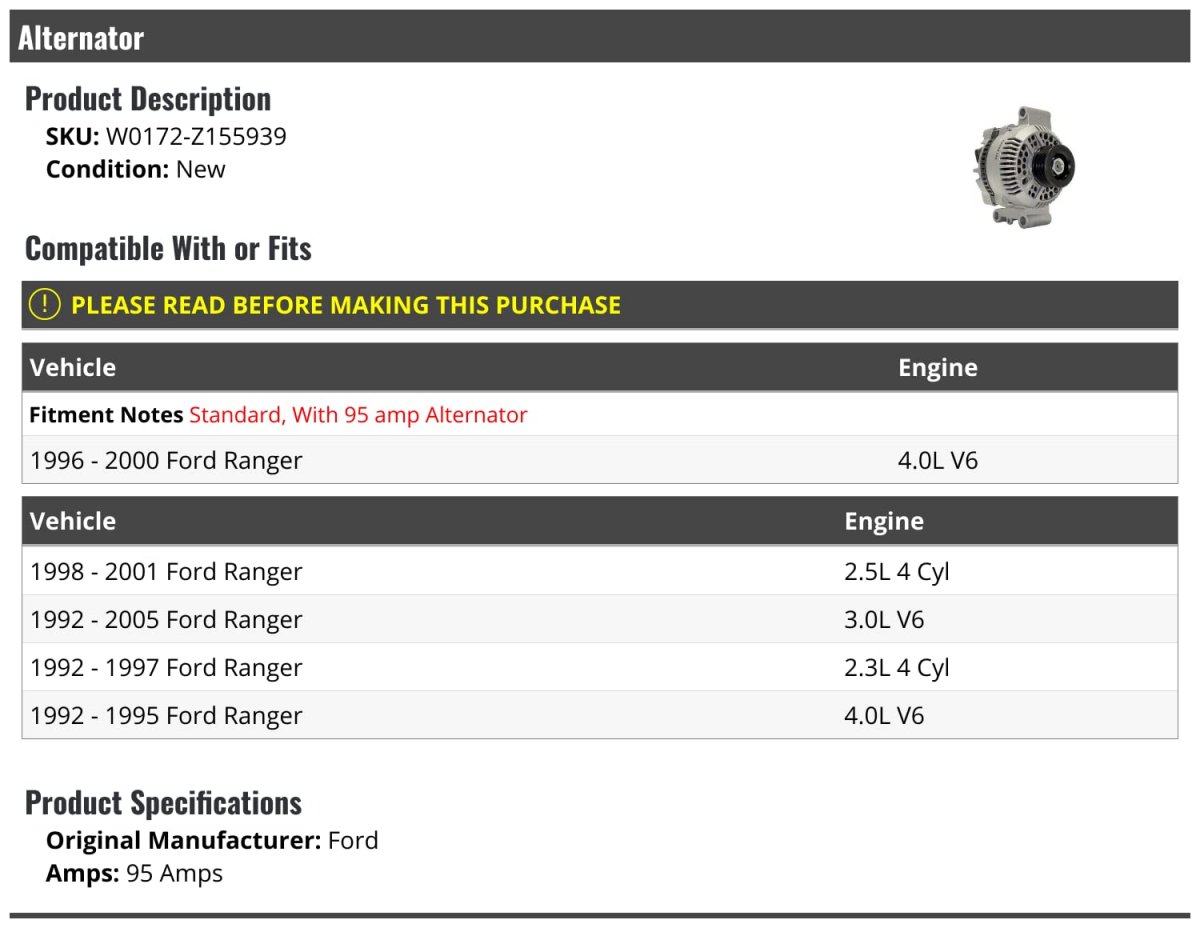Click the PLEASE READ BEFORE MAKING THIS PURCHASE banner
This screenshot has height=928, width=1200.
(x=346, y=305)
